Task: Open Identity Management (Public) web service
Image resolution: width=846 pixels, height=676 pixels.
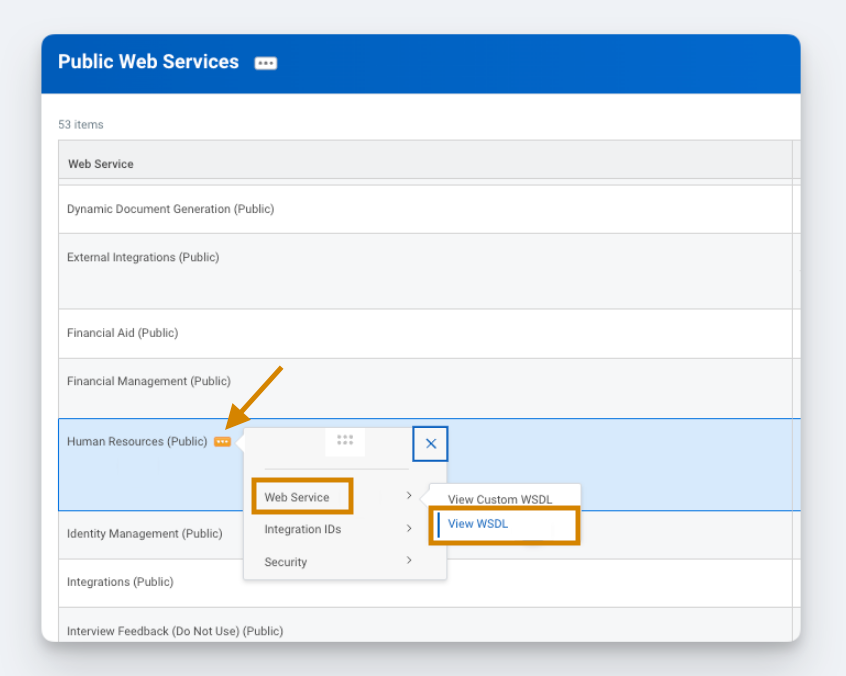Action: [144, 534]
